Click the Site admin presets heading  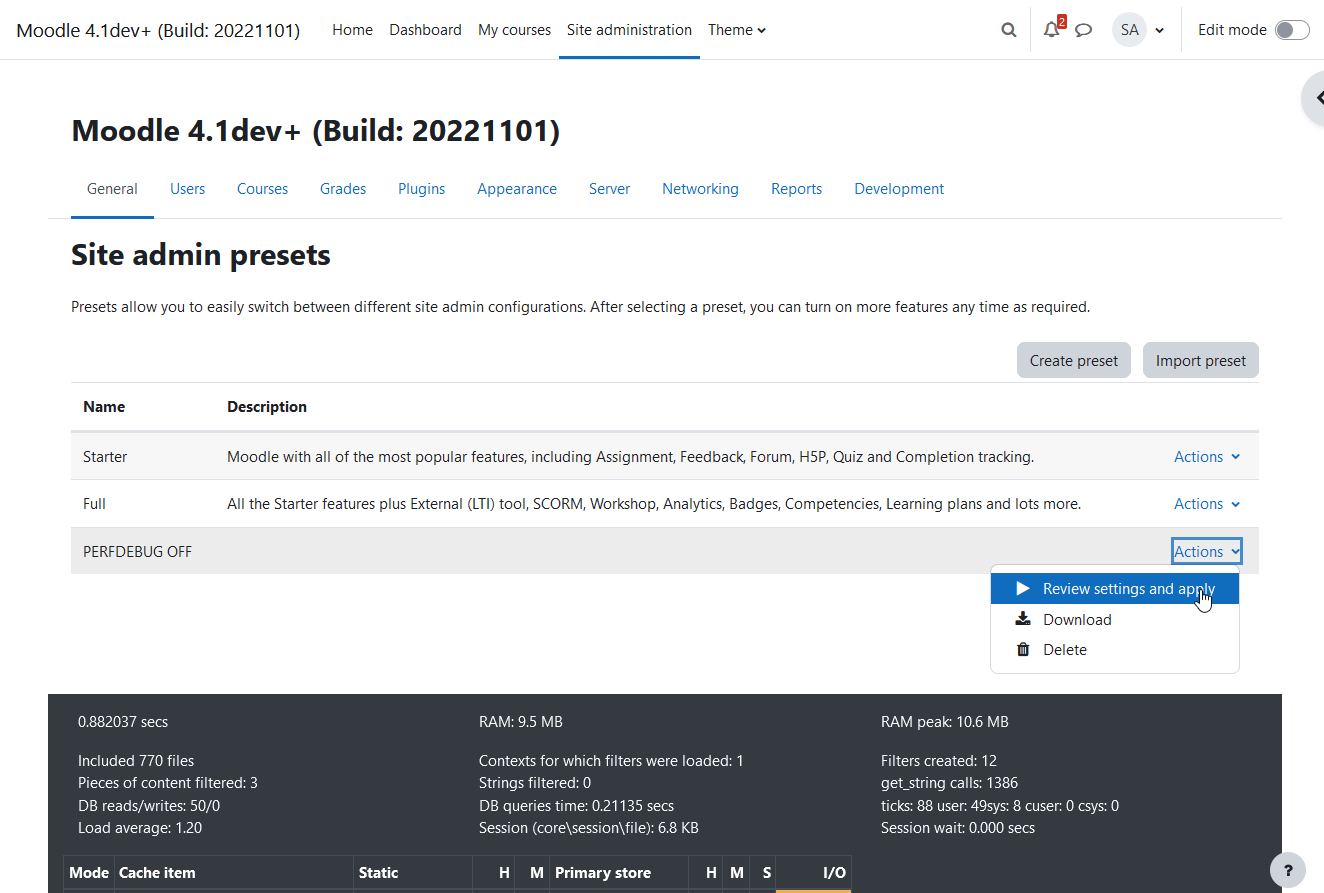click(x=201, y=255)
